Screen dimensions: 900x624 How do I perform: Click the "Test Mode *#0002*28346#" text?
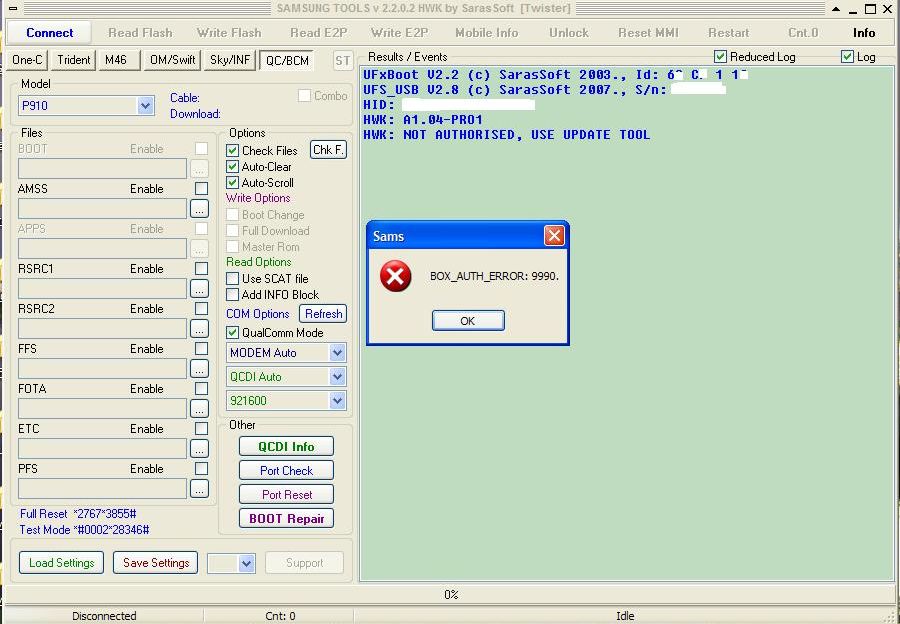pyautogui.click(x=84, y=530)
